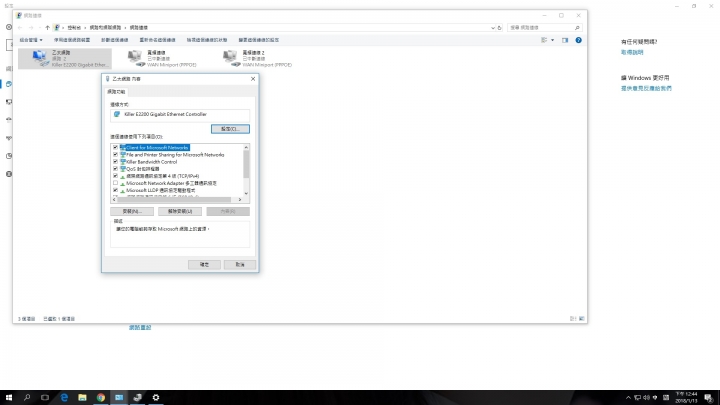This screenshot has height=405, width=720.
Task: Click the change view icon in toolbar
Action: pyautogui.click(x=544, y=40)
